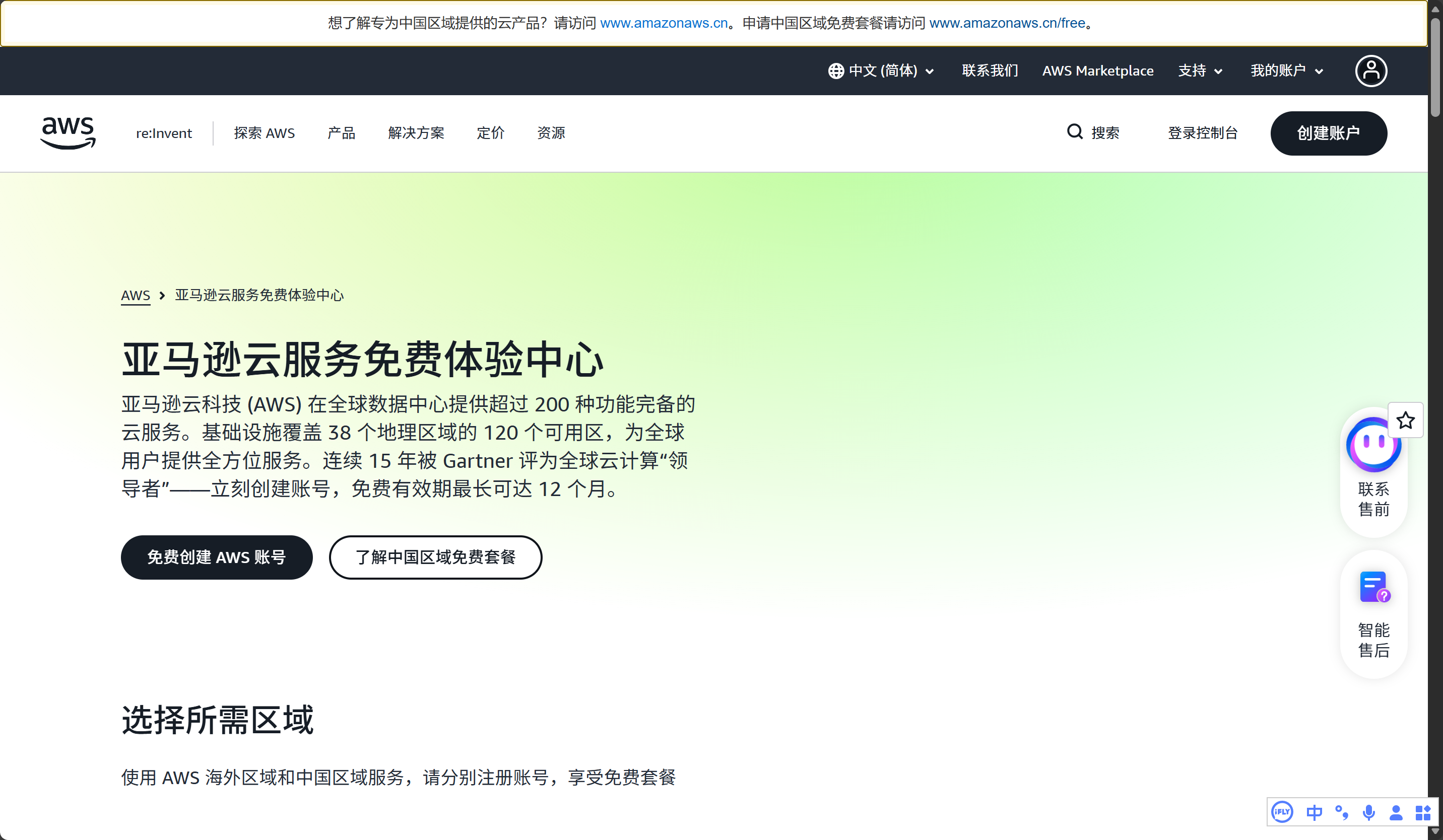Toggle the IME punctuation mode icon
1443x840 pixels.
pyautogui.click(x=1342, y=812)
